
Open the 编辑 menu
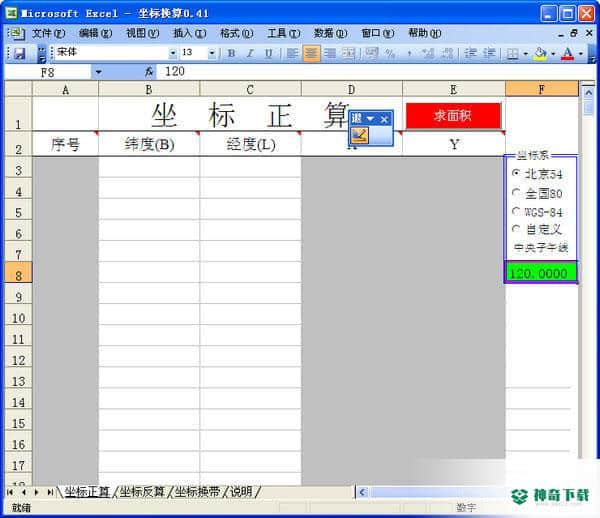tap(95, 34)
